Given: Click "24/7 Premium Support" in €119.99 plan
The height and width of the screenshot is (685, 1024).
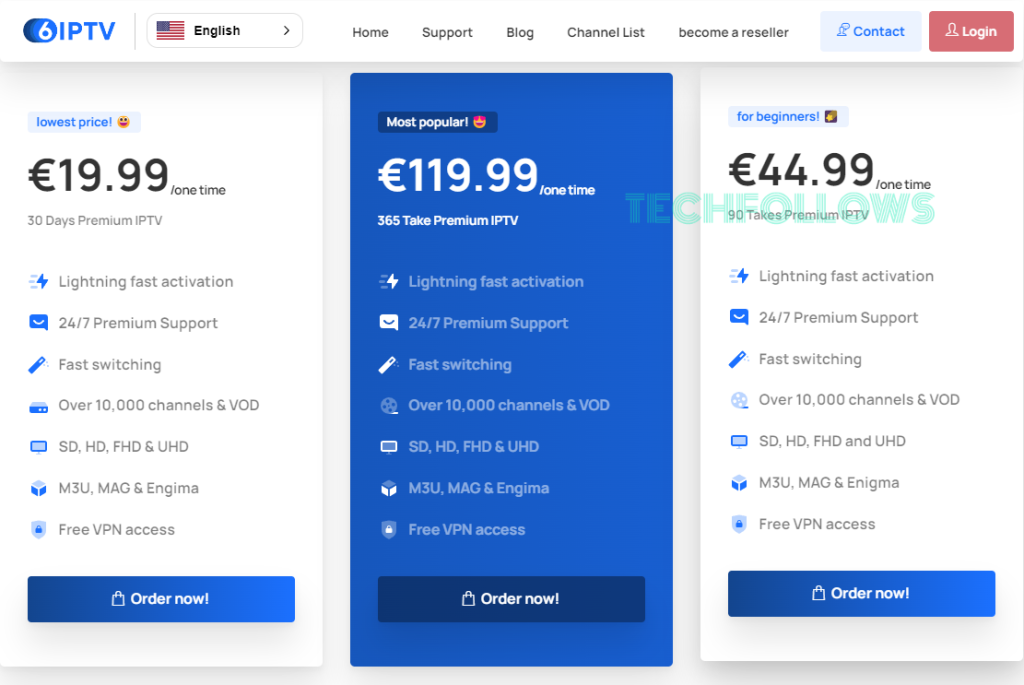Looking at the screenshot, I should [488, 323].
